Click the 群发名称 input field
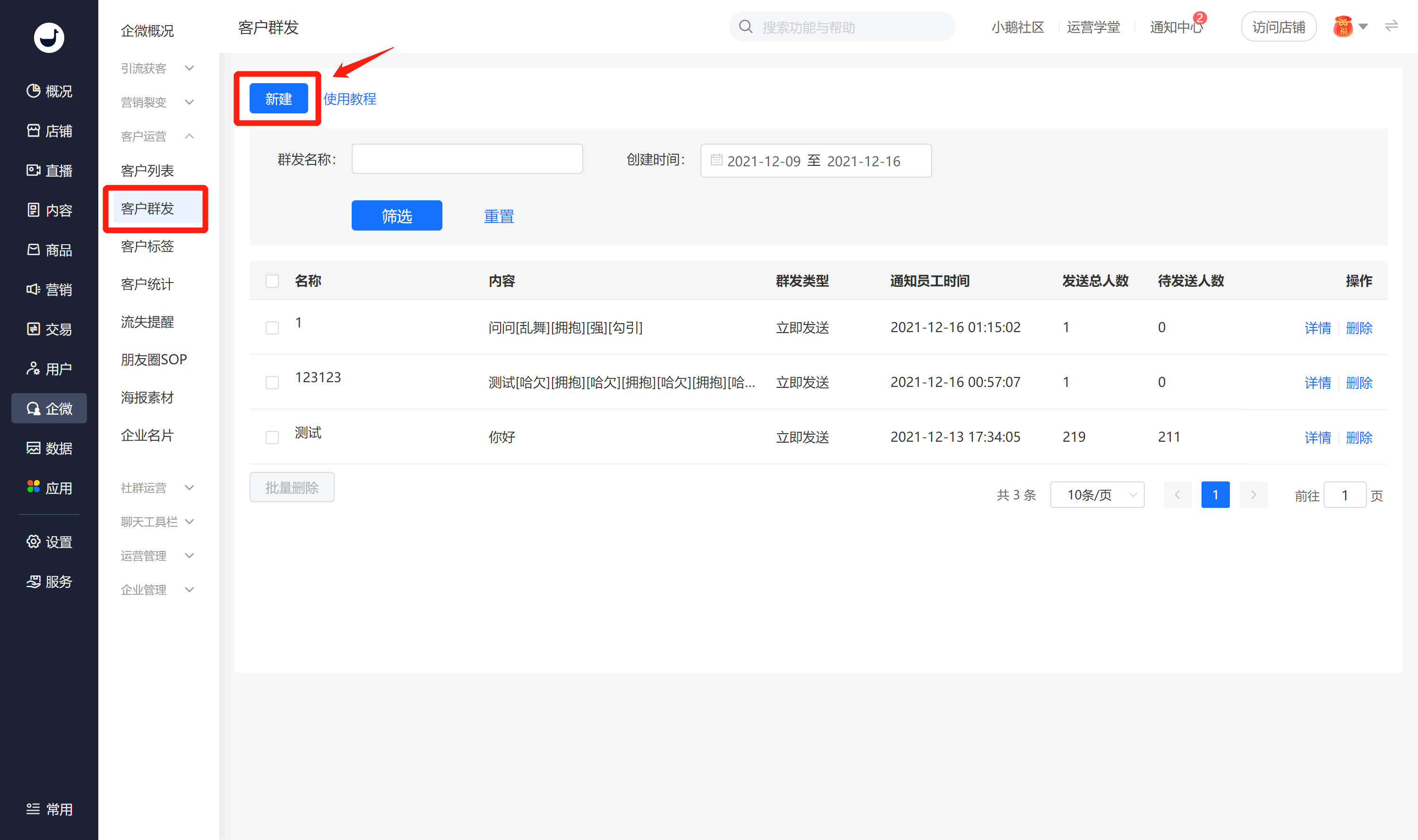Image resolution: width=1418 pixels, height=840 pixels. [x=467, y=159]
